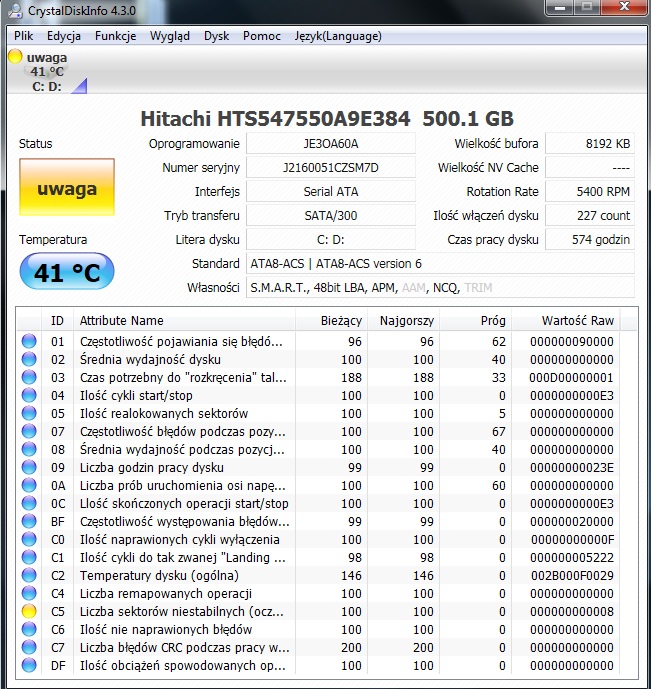
Task: Click the blue status dot for attribute 0C
Action: (29, 503)
